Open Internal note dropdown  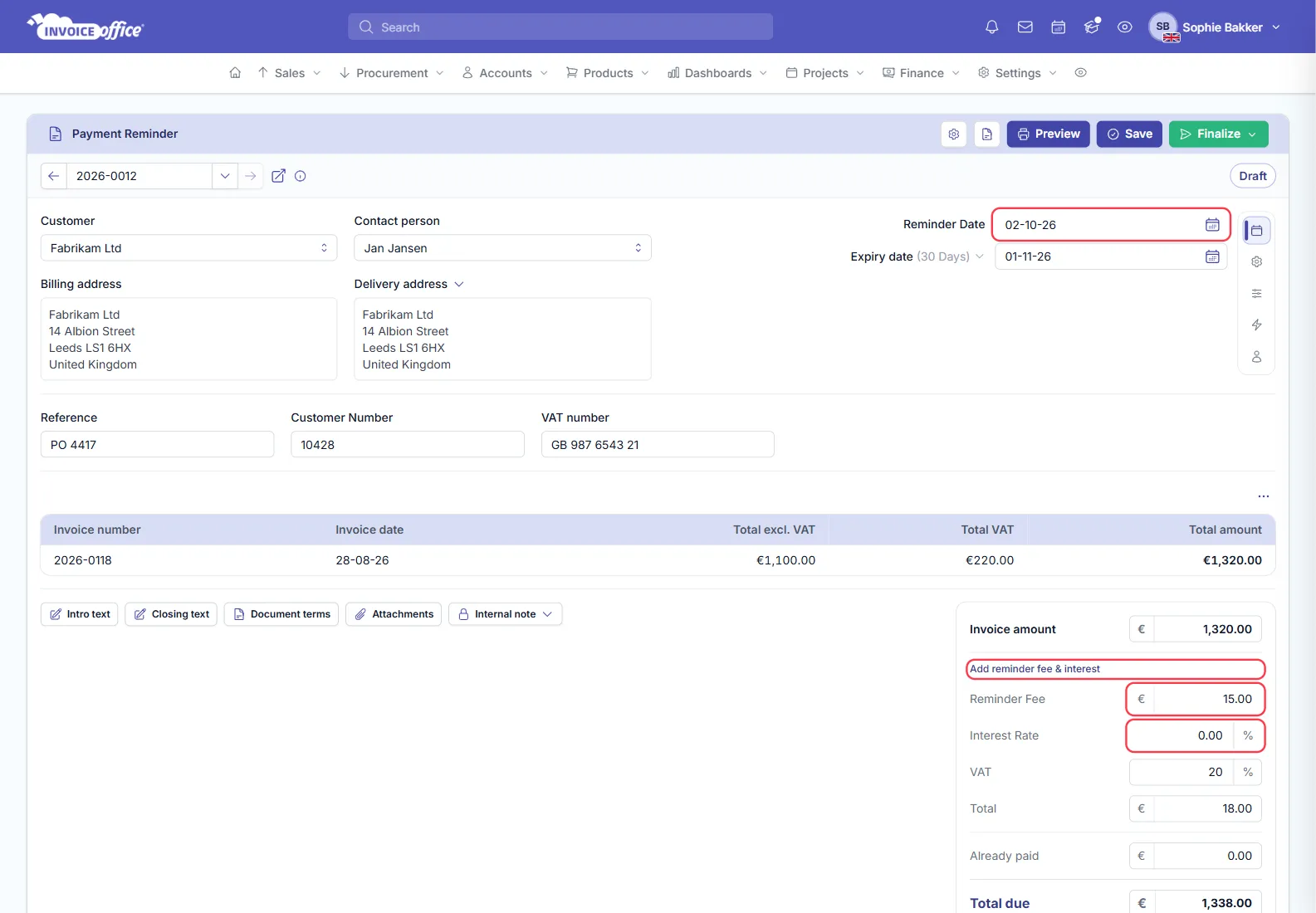(506, 614)
